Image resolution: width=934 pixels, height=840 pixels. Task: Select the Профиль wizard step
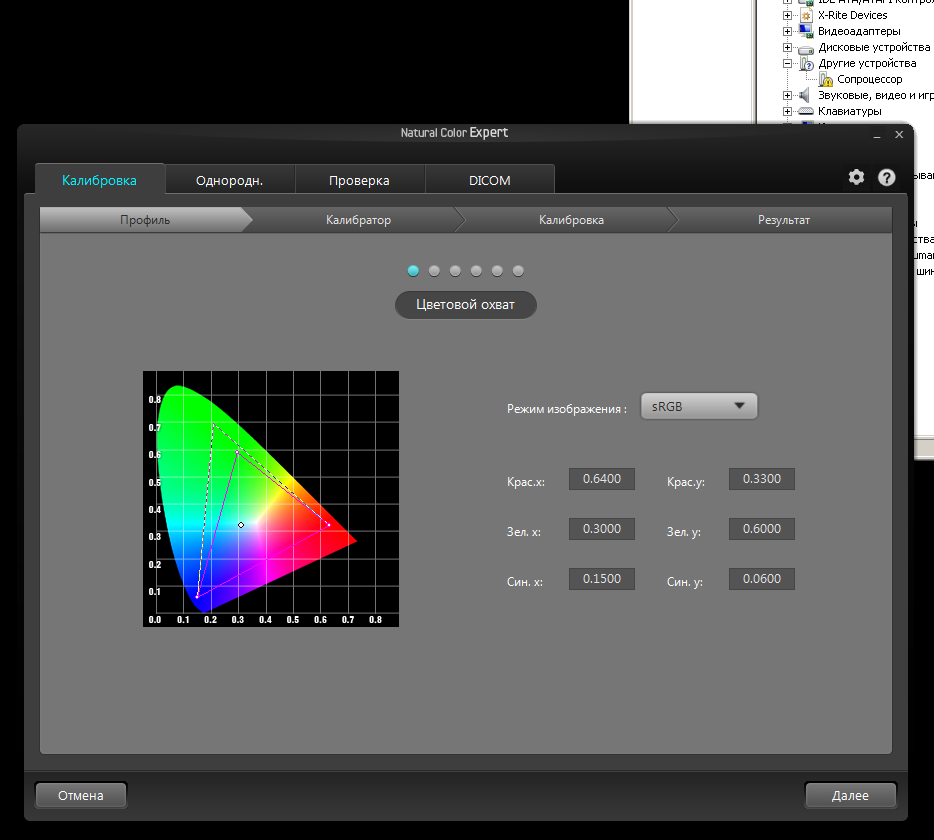145,220
